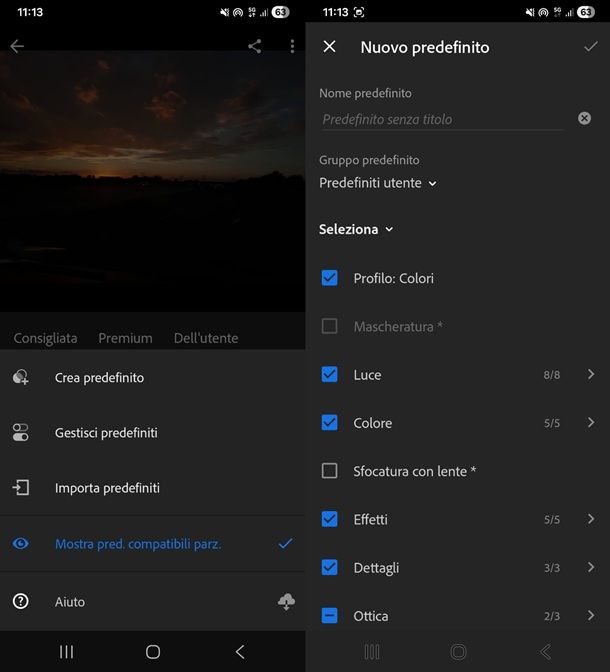Confirm new preset with checkmark icon
This screenshot has width=610, height=672.
tap(590, 47)
